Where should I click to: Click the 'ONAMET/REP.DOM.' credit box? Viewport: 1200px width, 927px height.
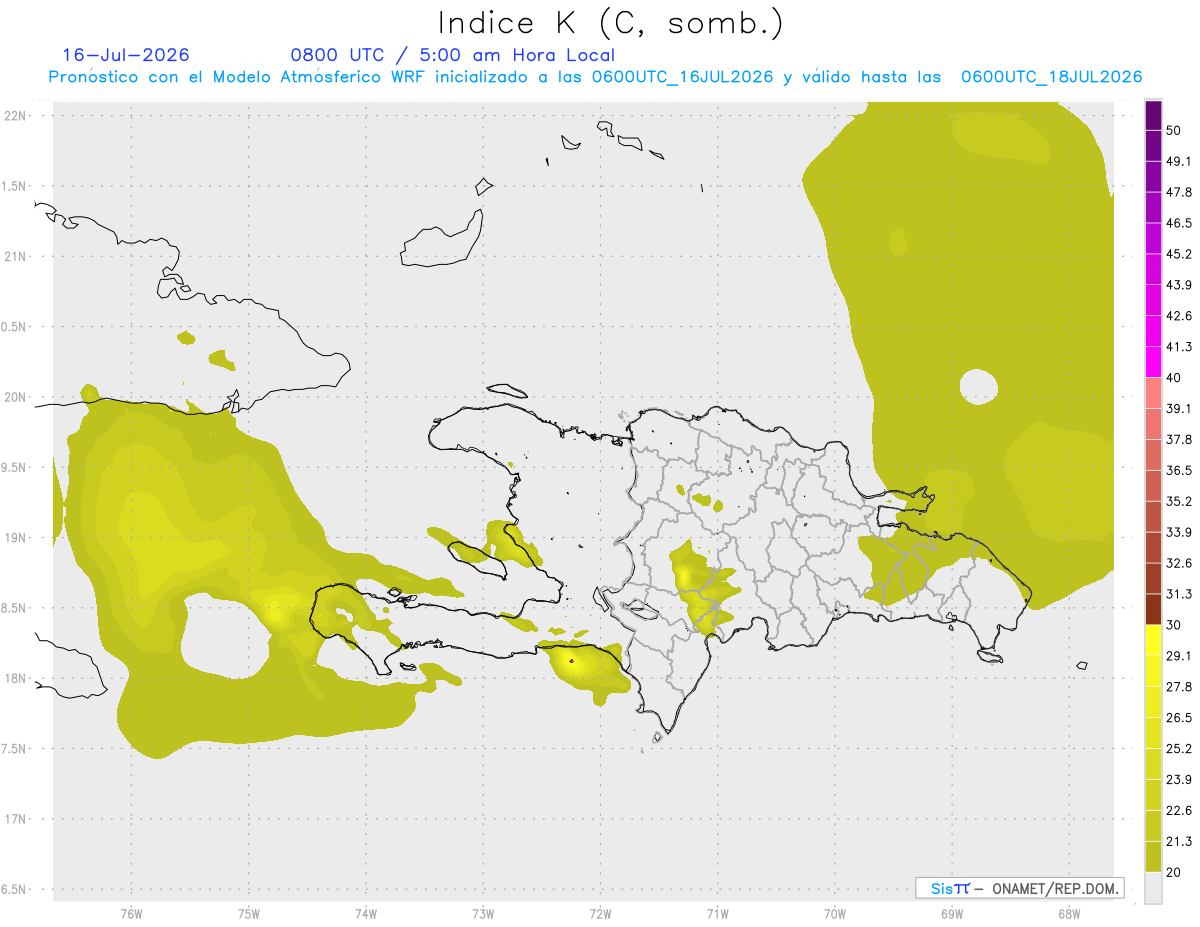click(x=1019, y=888)
